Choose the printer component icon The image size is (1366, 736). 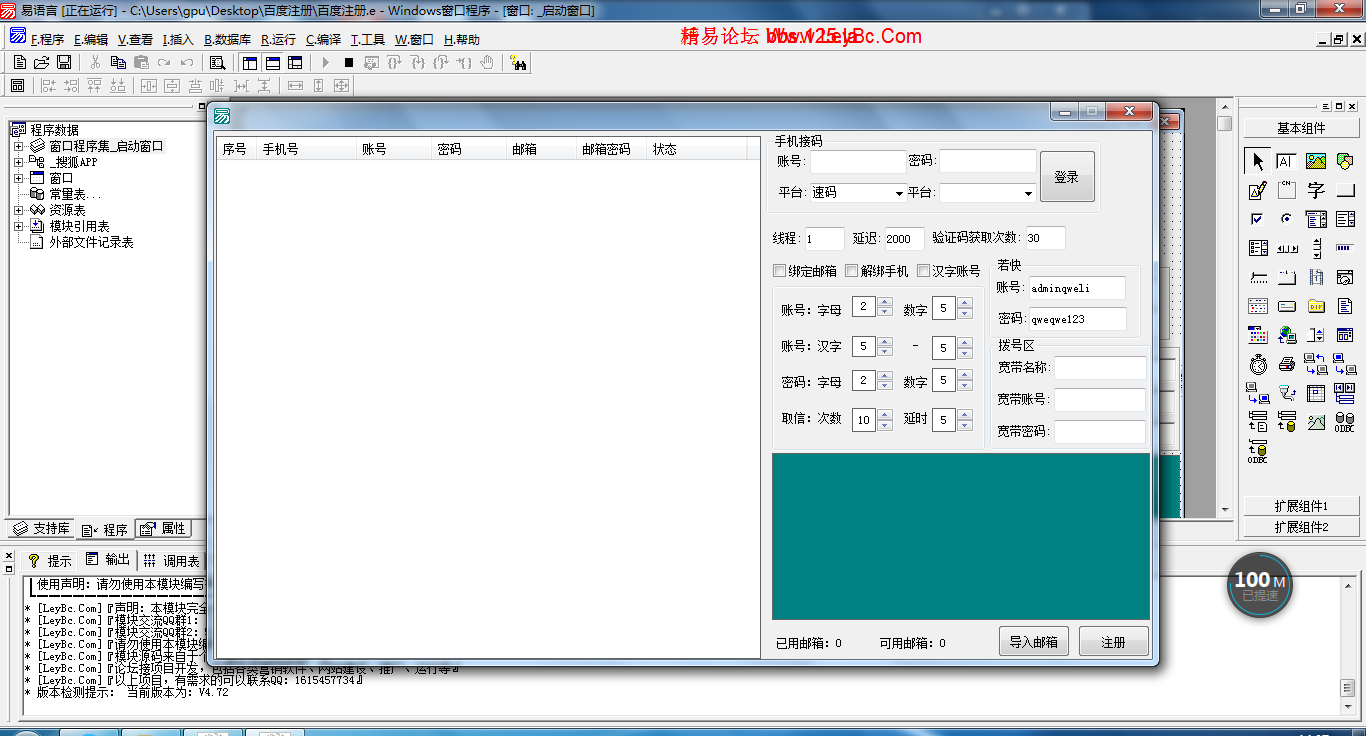coord(1287,364)
